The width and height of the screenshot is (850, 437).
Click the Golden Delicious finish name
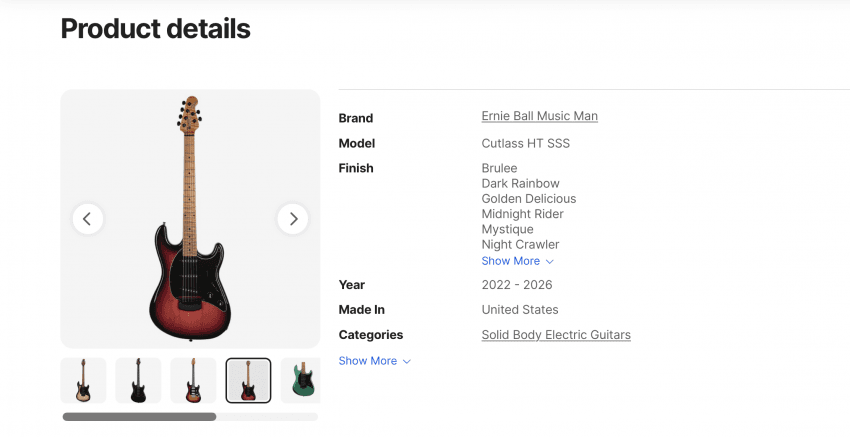click(528, 199)
